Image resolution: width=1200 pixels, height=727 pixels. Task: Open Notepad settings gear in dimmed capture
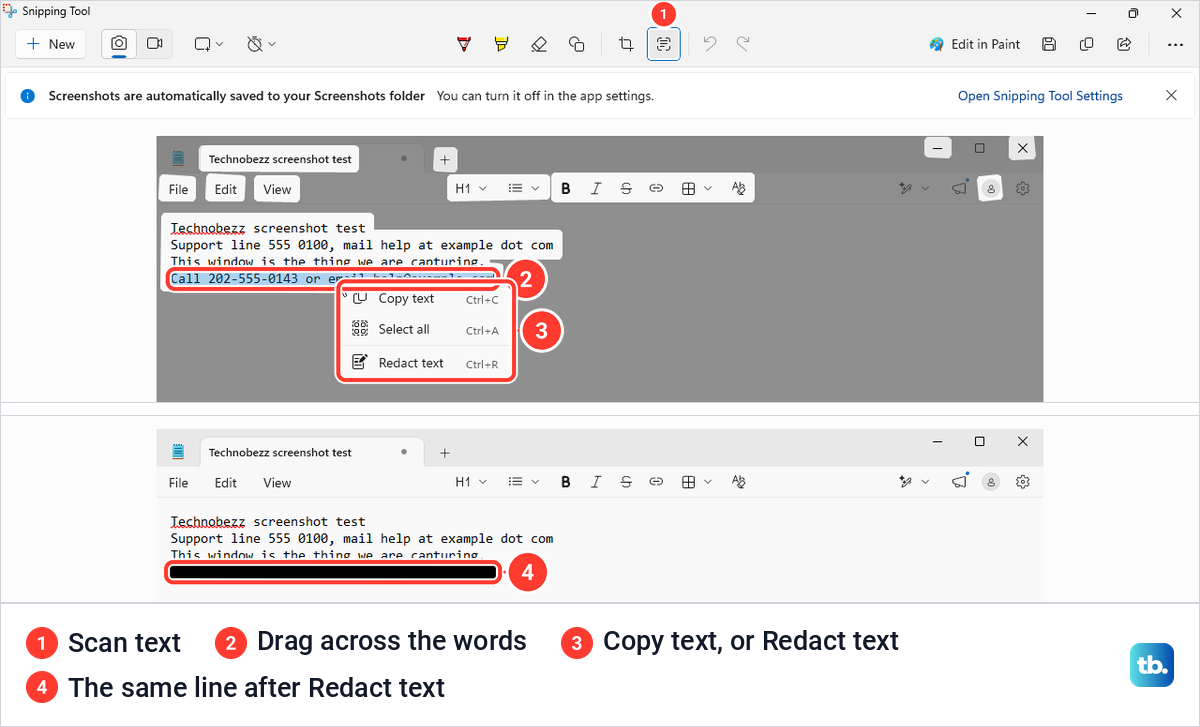tap(1023, 188)
